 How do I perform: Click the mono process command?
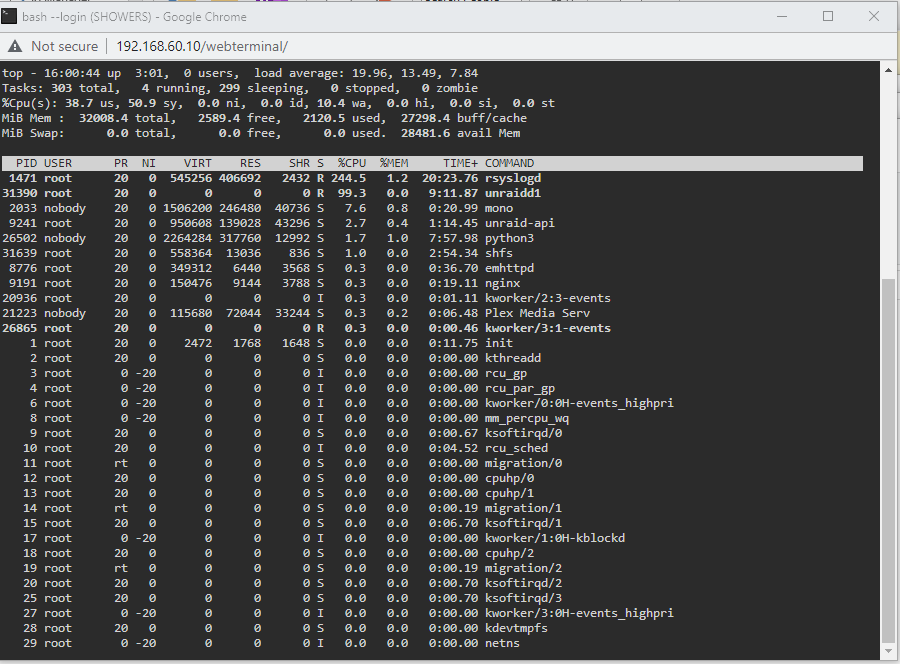coord(499,208)
